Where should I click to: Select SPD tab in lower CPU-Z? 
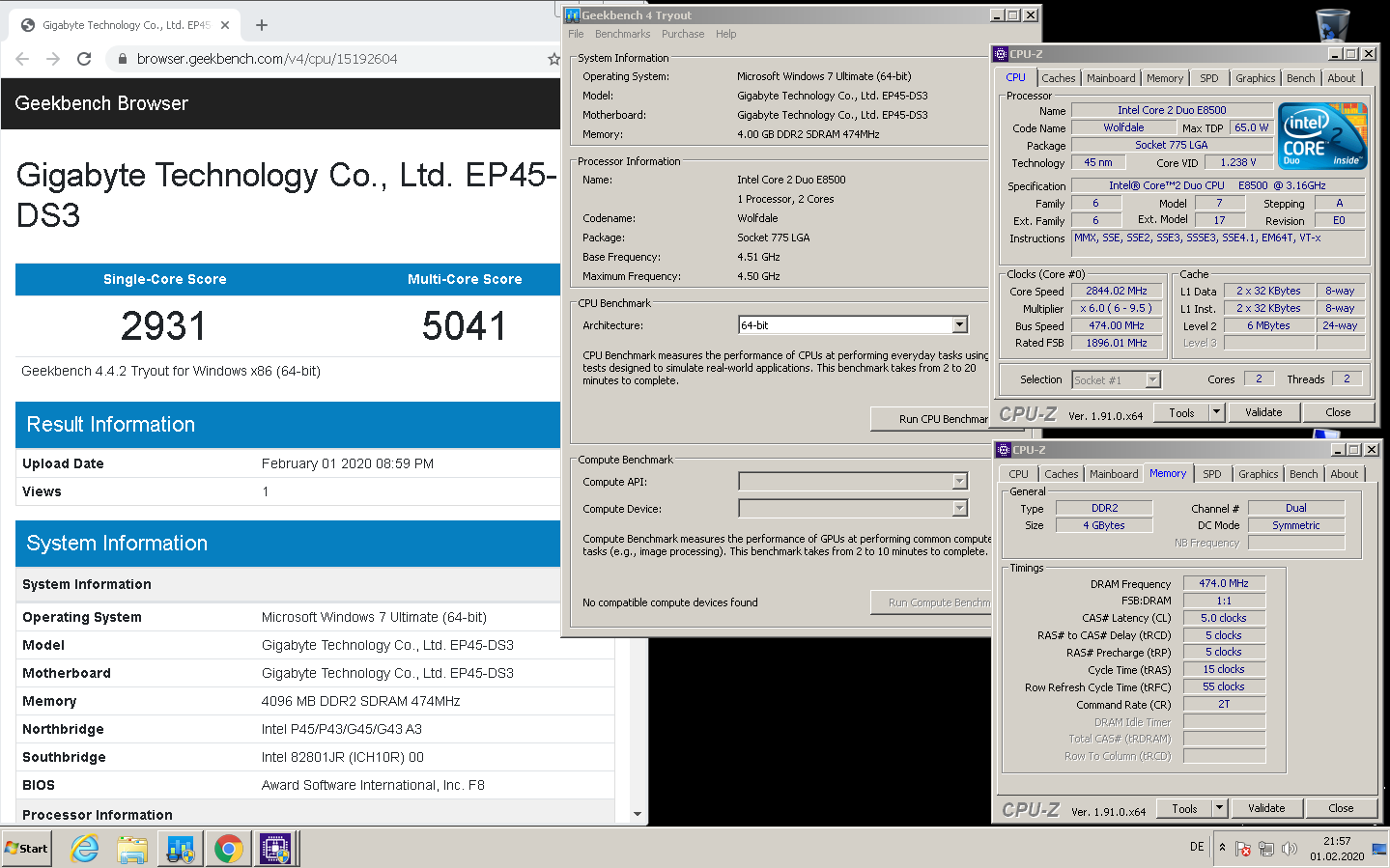pos(1212,474)
